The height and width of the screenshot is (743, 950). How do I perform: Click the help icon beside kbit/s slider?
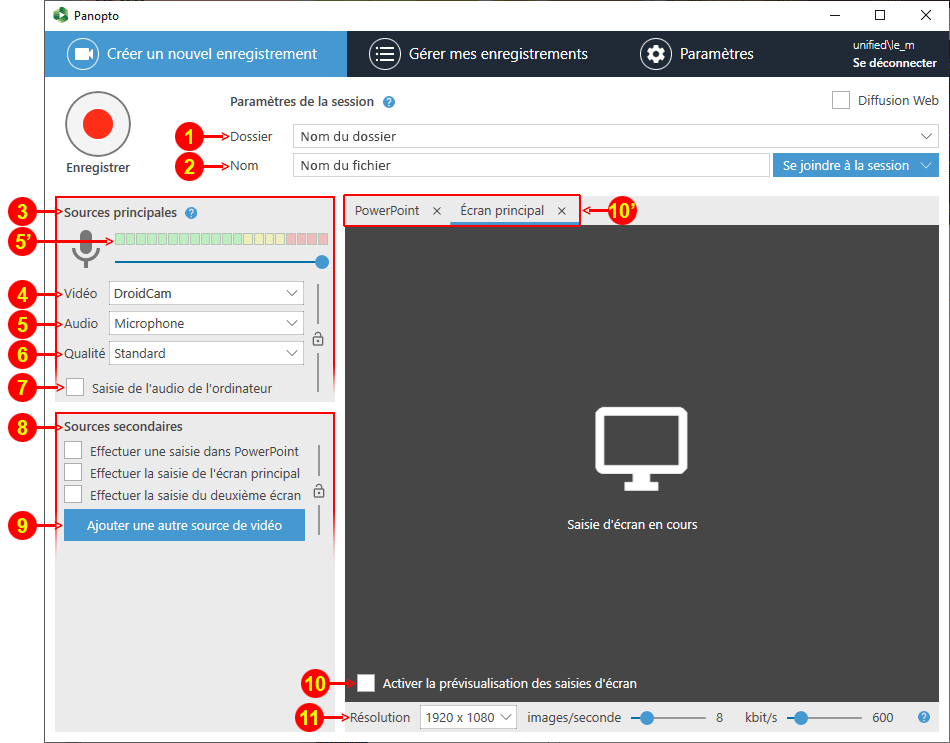pyautogui.click(x=923, y=717)
